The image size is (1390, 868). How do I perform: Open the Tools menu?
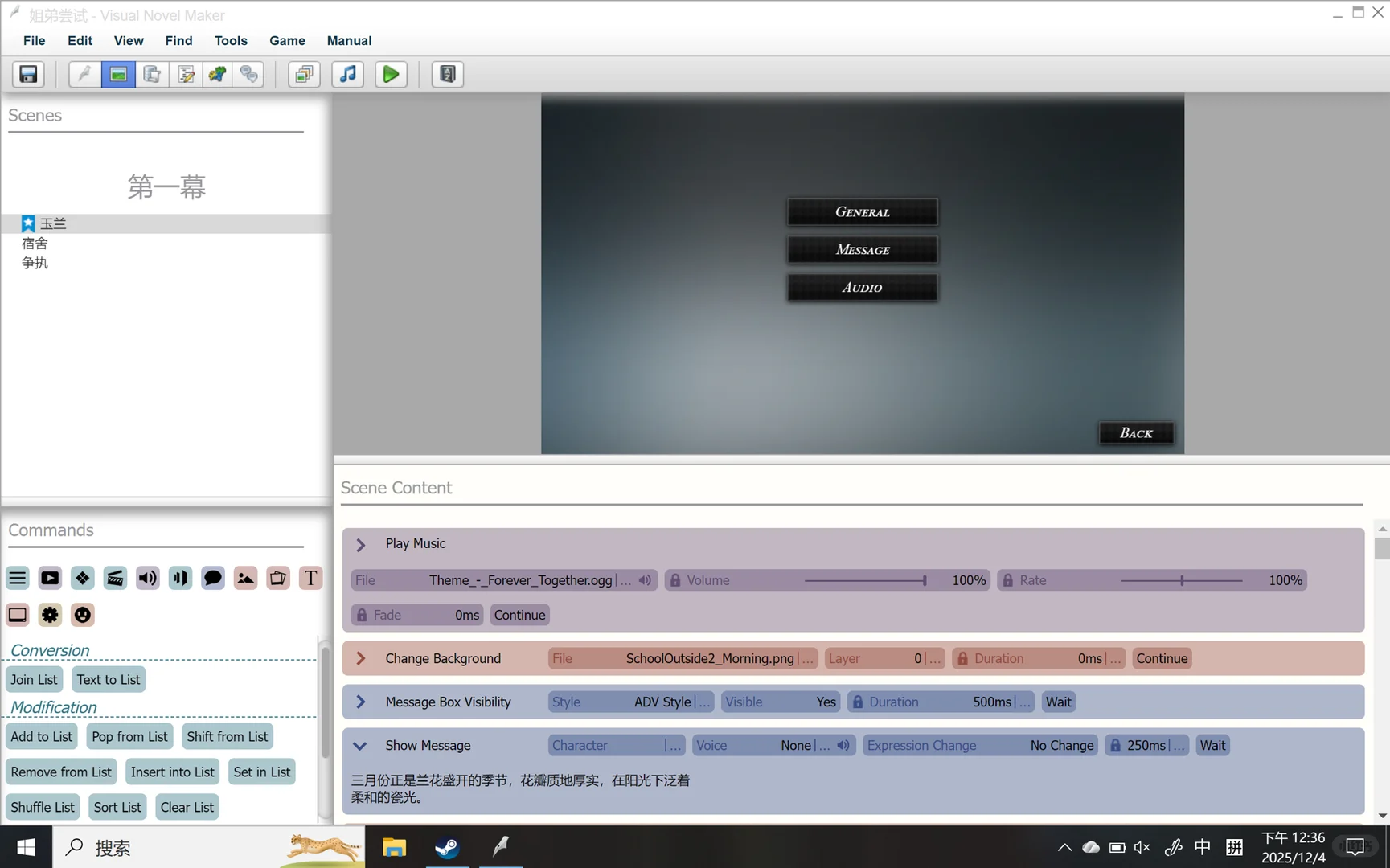[x=231, y=40]
